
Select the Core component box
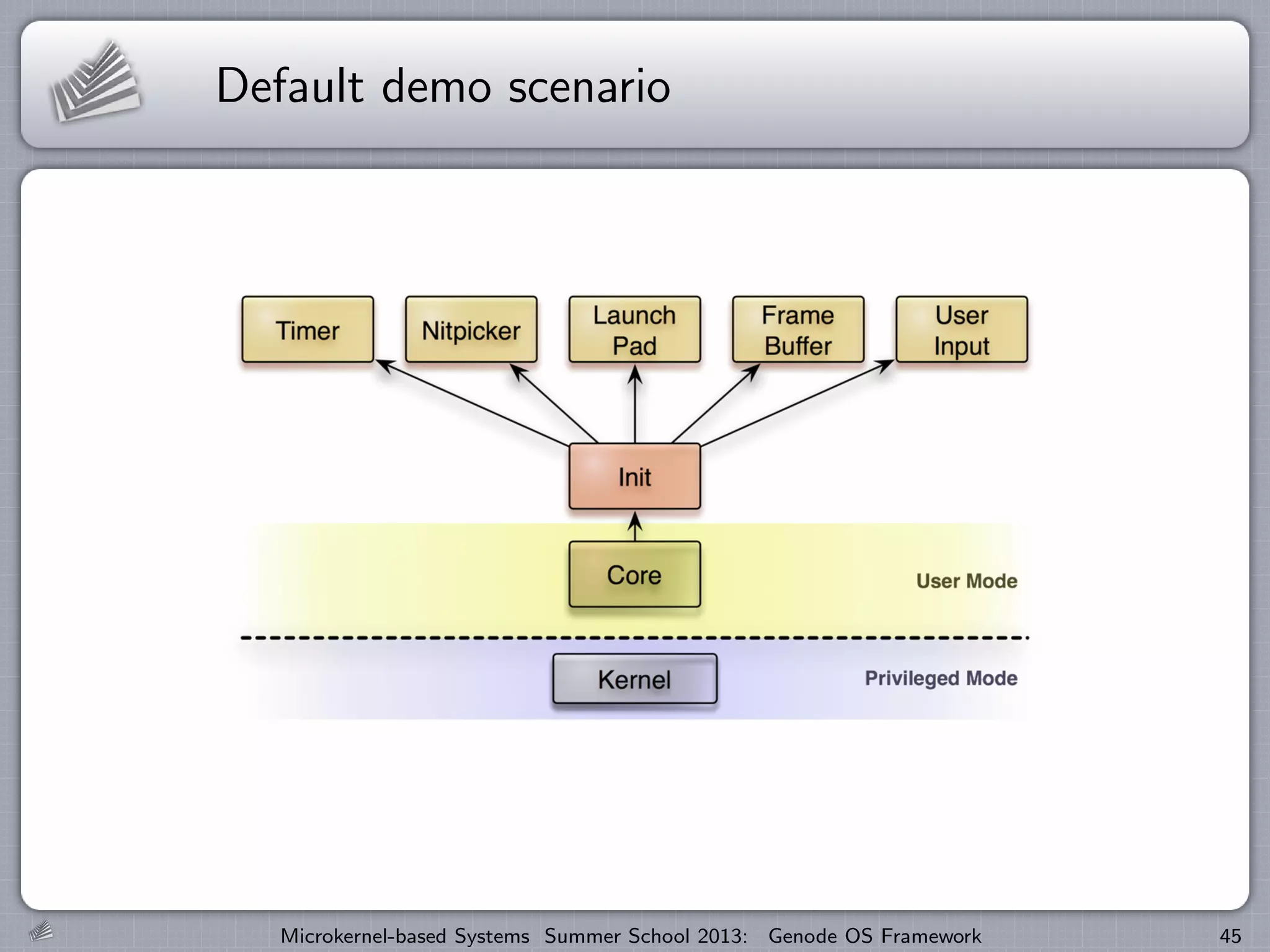[x=634, y=575]
